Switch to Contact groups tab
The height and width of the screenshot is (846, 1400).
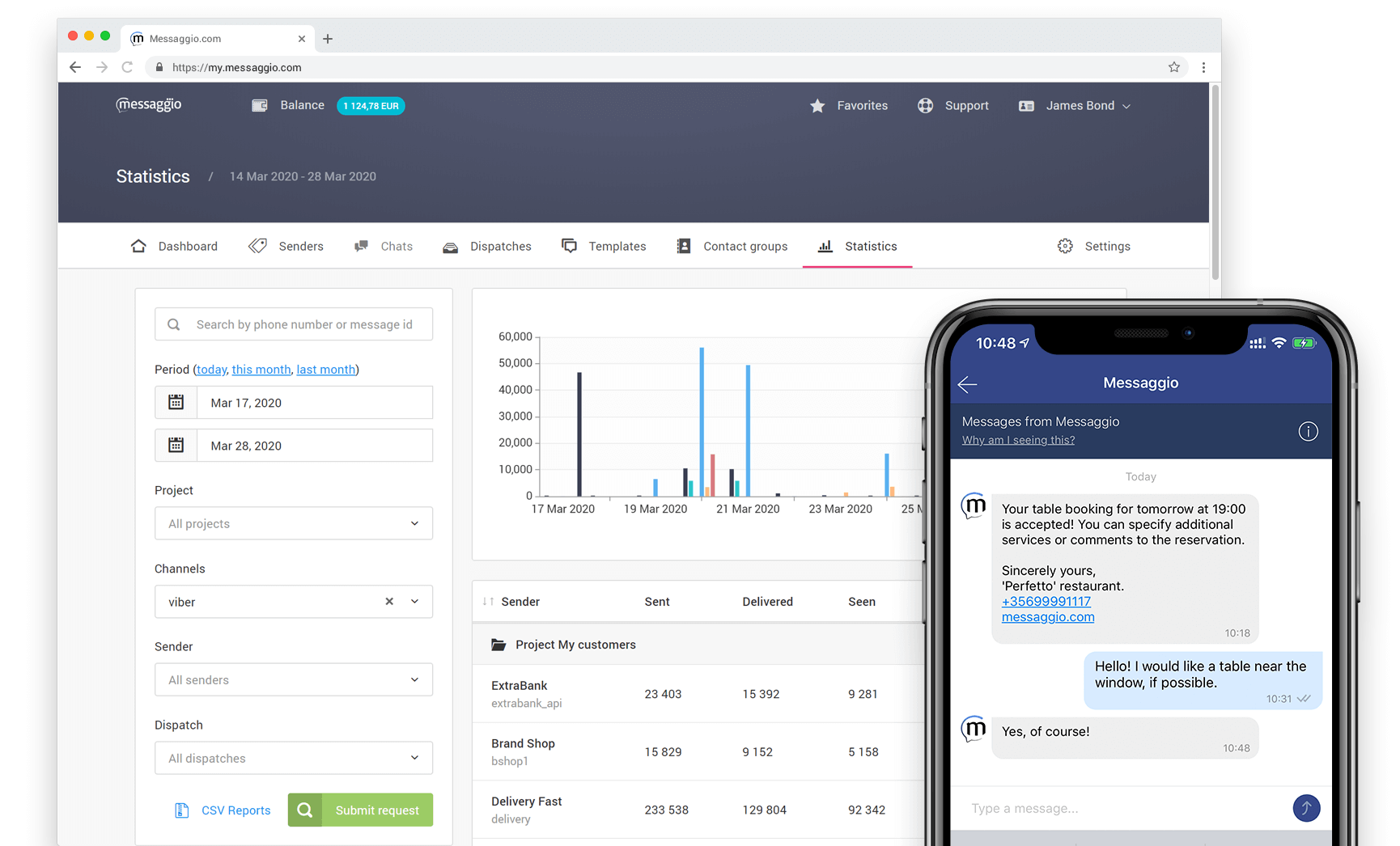pyautogui.click(x=732, y=246)
